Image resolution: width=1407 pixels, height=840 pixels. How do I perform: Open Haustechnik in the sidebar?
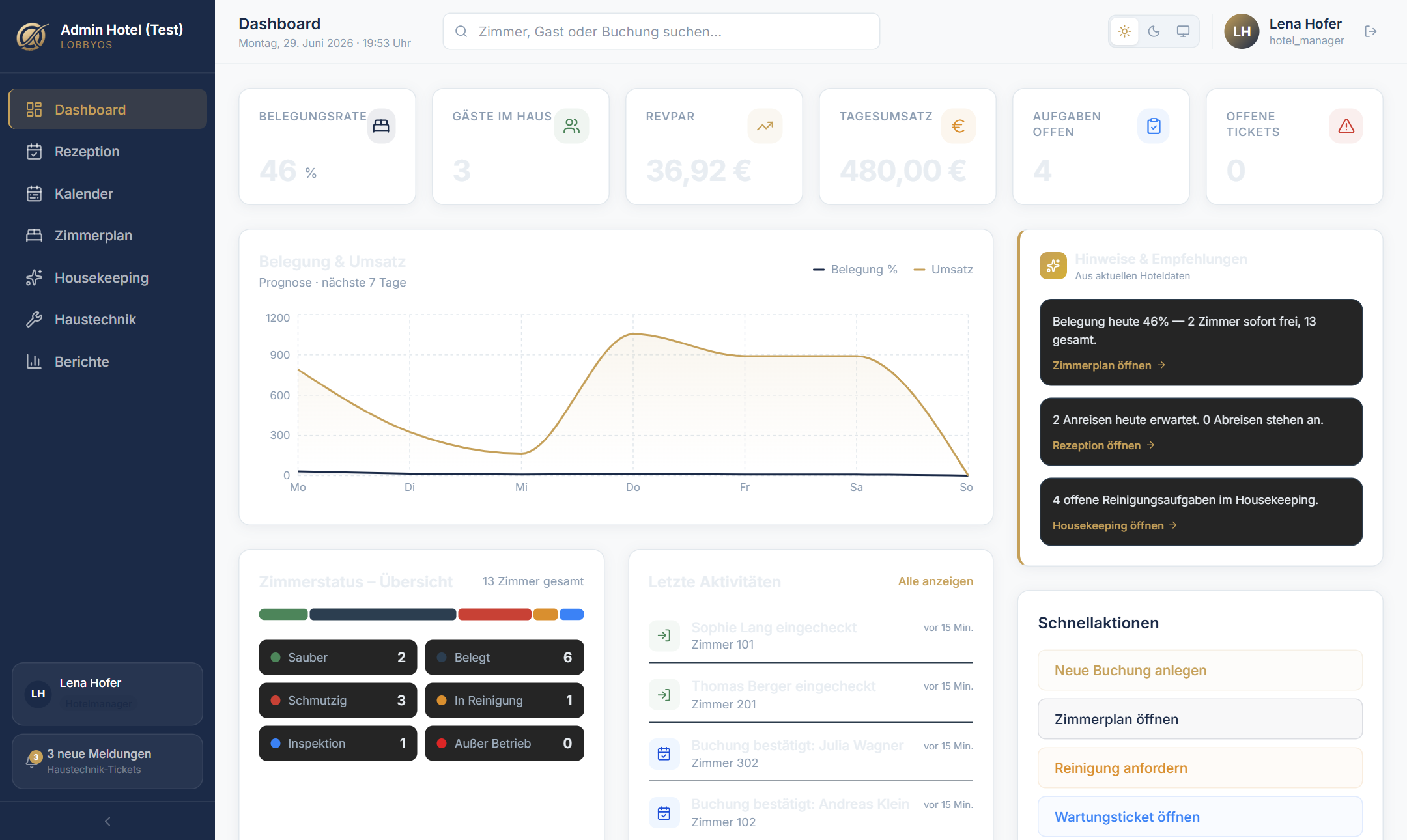[x=107, y=319]
